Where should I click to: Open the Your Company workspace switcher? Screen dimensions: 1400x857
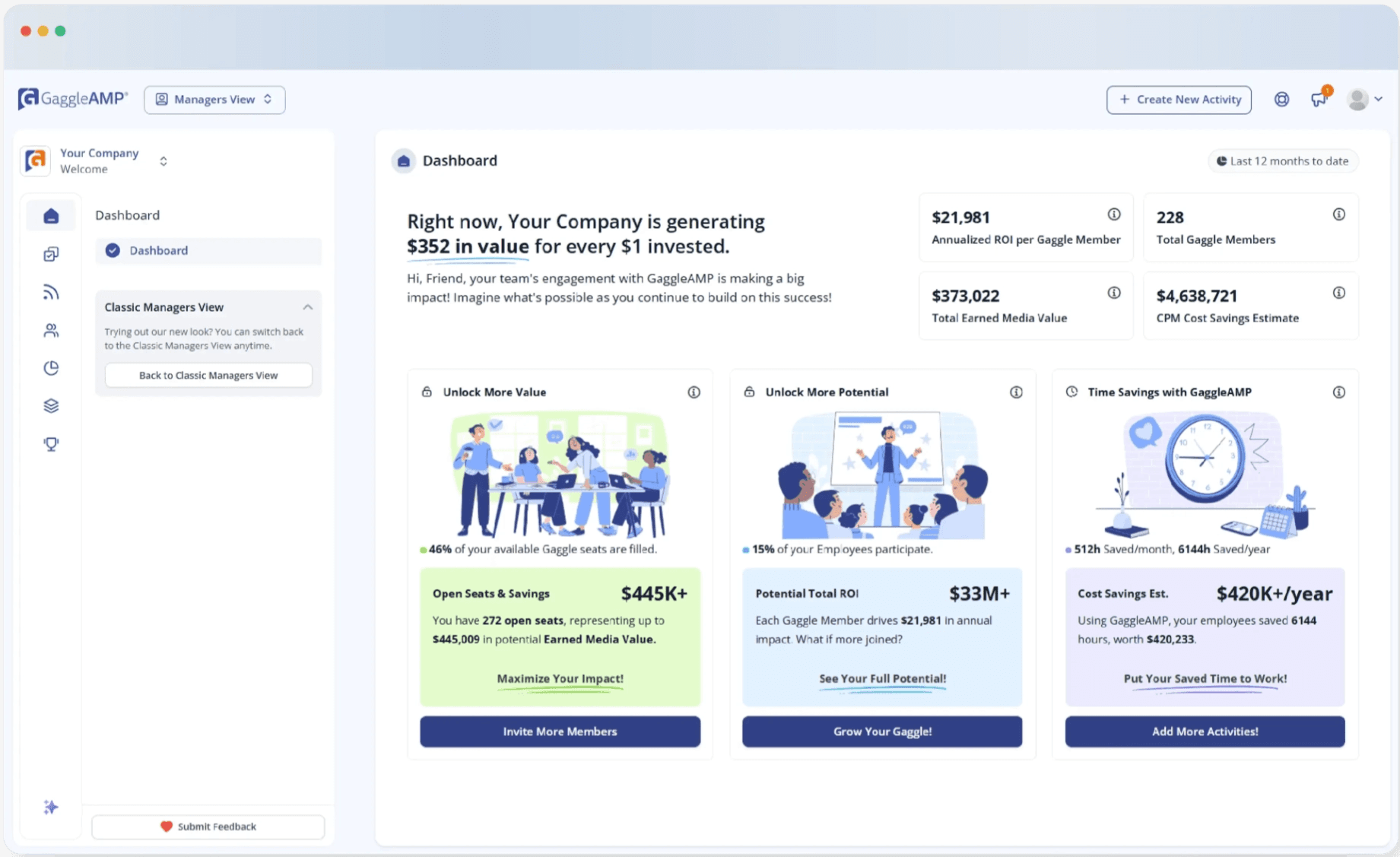coord(163,160)
